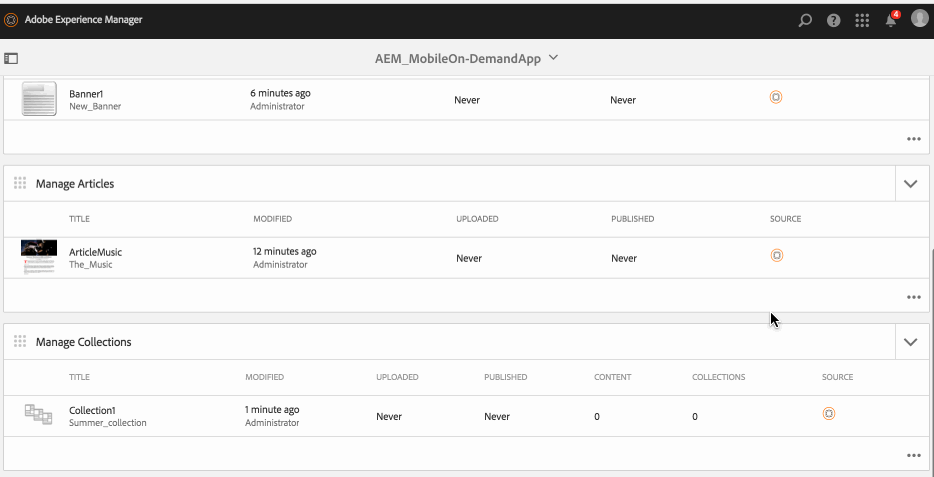Collapse the Manage Collections panel chevron
The height and width of the screenshot is (477, 934).
pos(910,342)
